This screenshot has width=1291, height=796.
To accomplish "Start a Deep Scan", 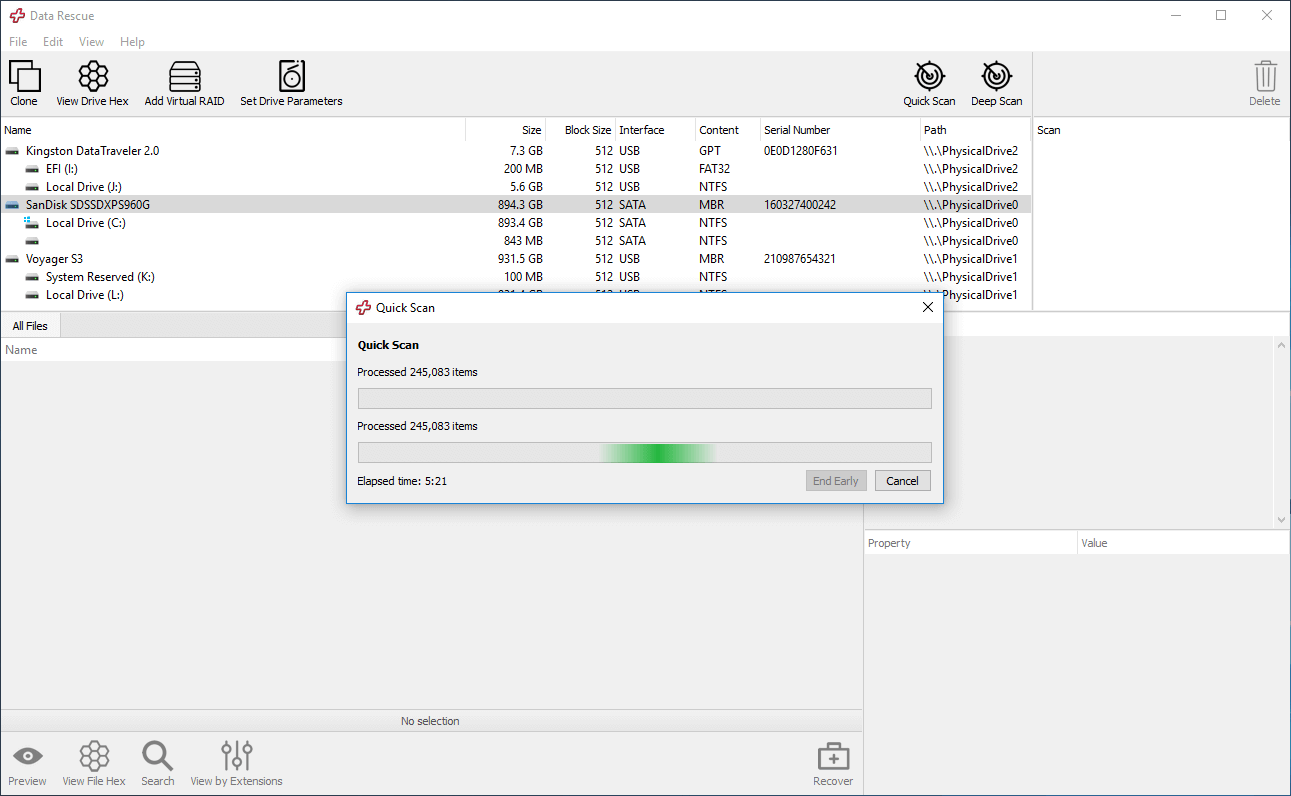I will coord(996,82).
